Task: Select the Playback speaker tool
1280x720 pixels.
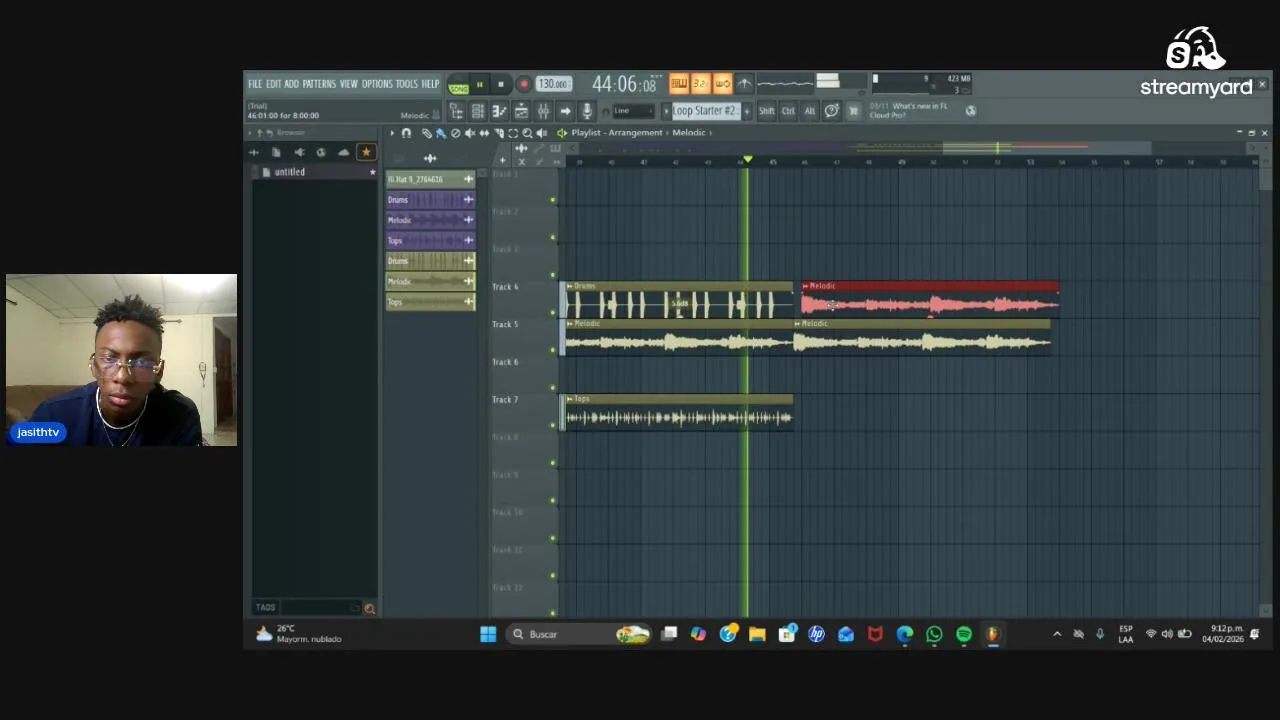Action: pos(542,133)
